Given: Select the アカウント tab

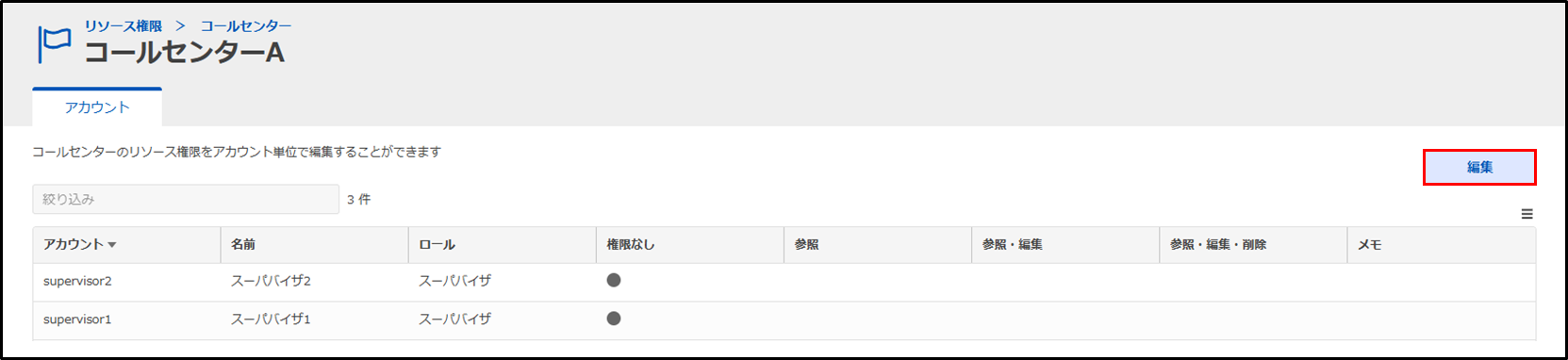Looking at the screenshot, I should pyautogui.click(x=97, y=107).
